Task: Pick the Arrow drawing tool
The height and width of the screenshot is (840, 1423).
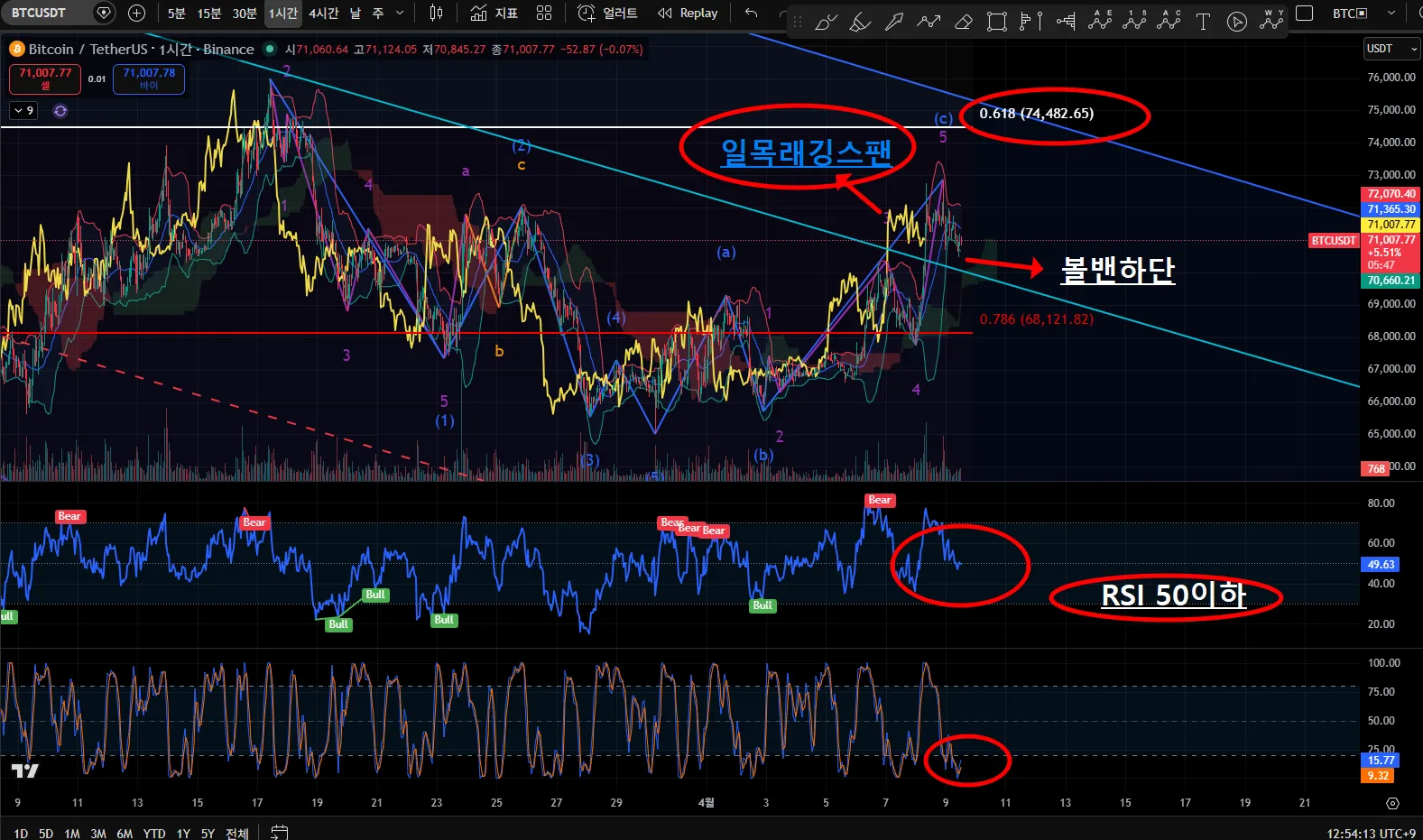Action: (x=894, y=22)
